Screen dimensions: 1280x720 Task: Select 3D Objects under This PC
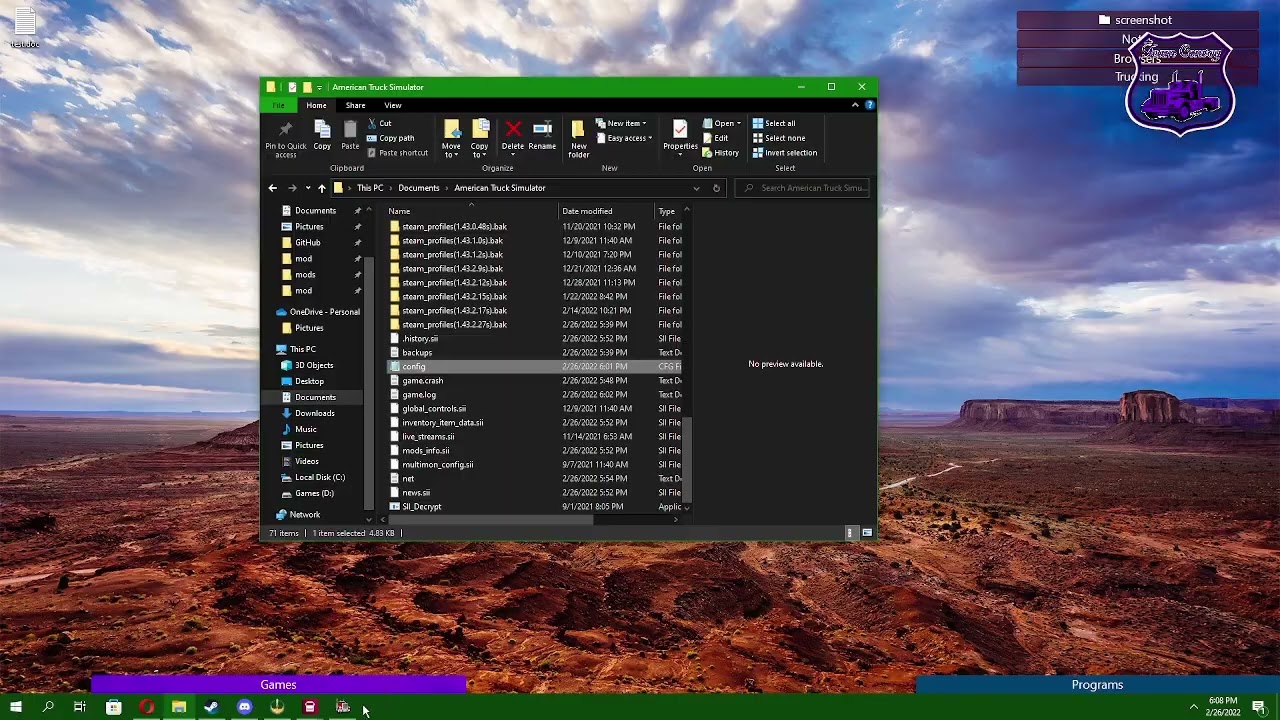[x=314, y=365]
